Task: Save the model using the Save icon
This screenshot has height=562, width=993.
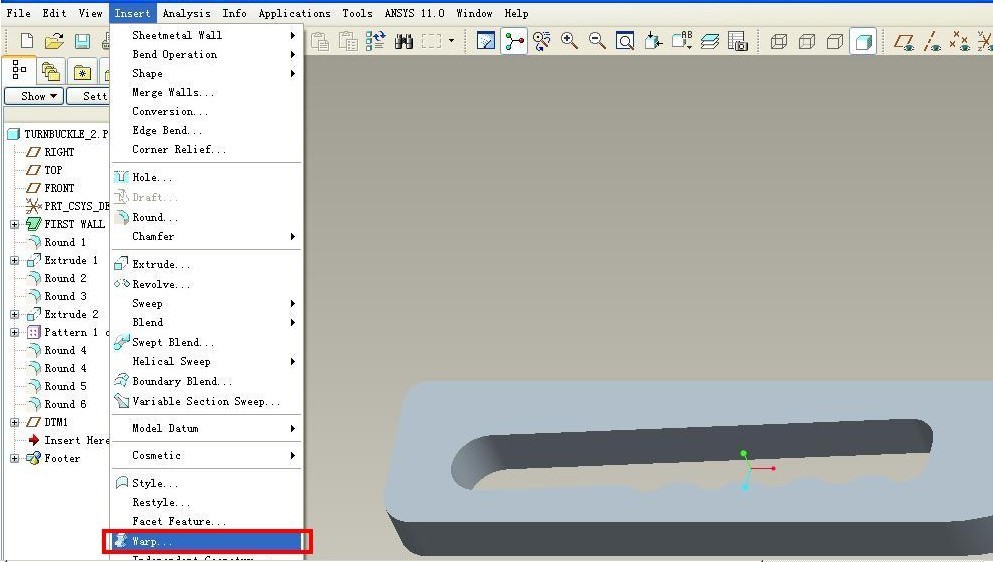Action: click(82, 41)
